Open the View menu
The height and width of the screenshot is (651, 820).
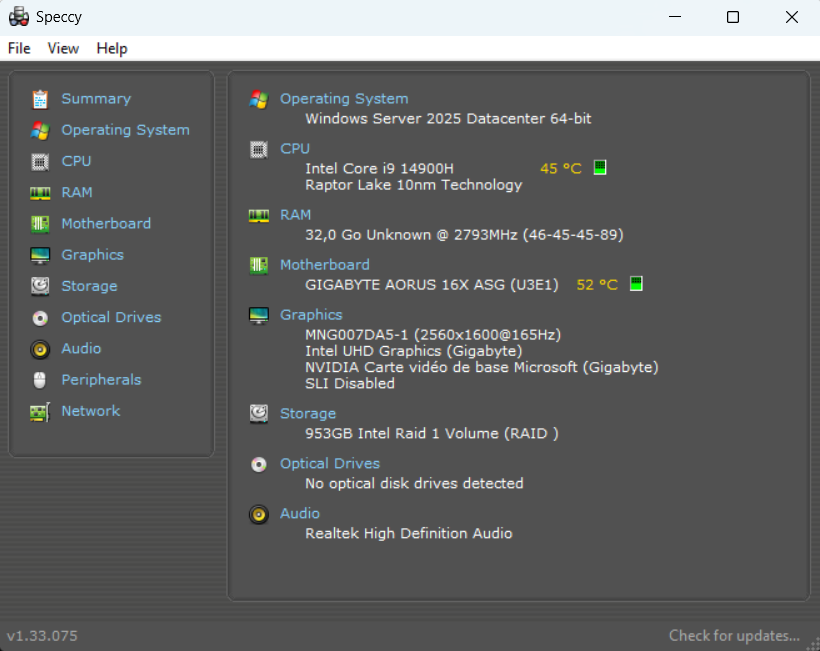(x=63, y=48)
